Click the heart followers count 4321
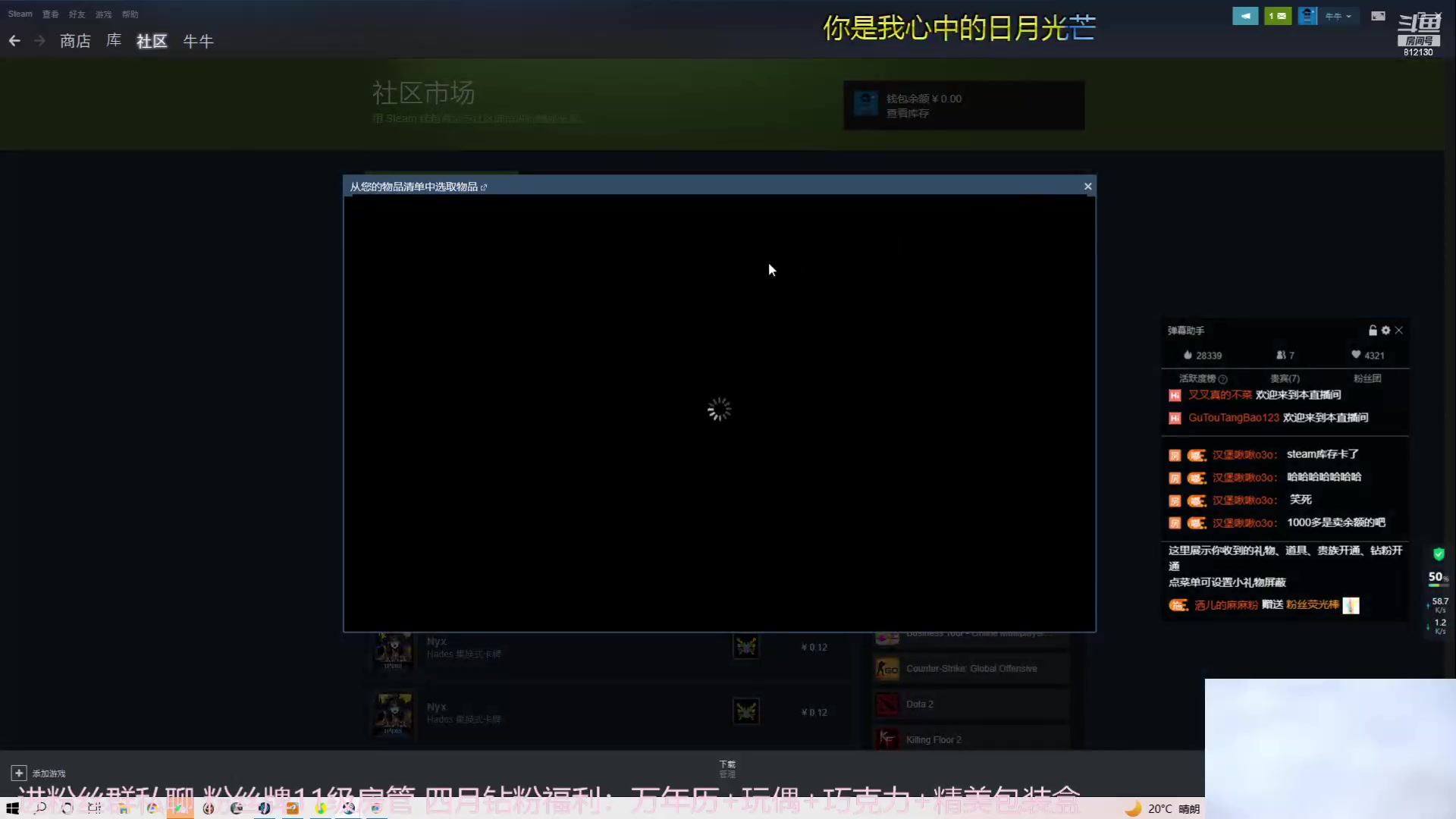Image resolution: width=1456 pixels, height=819 pixels. [x=1367, y=356]
